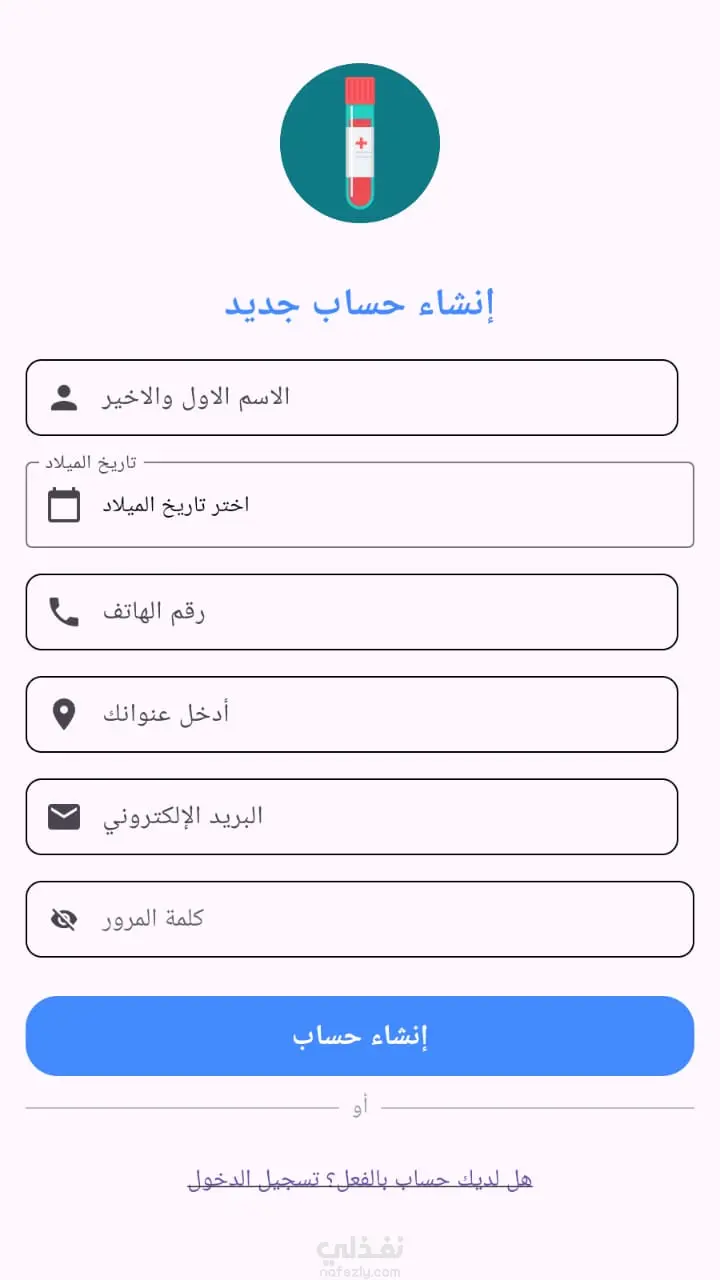Screen dimensions: 720x1280
Task: Click the person icon in name field
Action: [x=64, y=397]
